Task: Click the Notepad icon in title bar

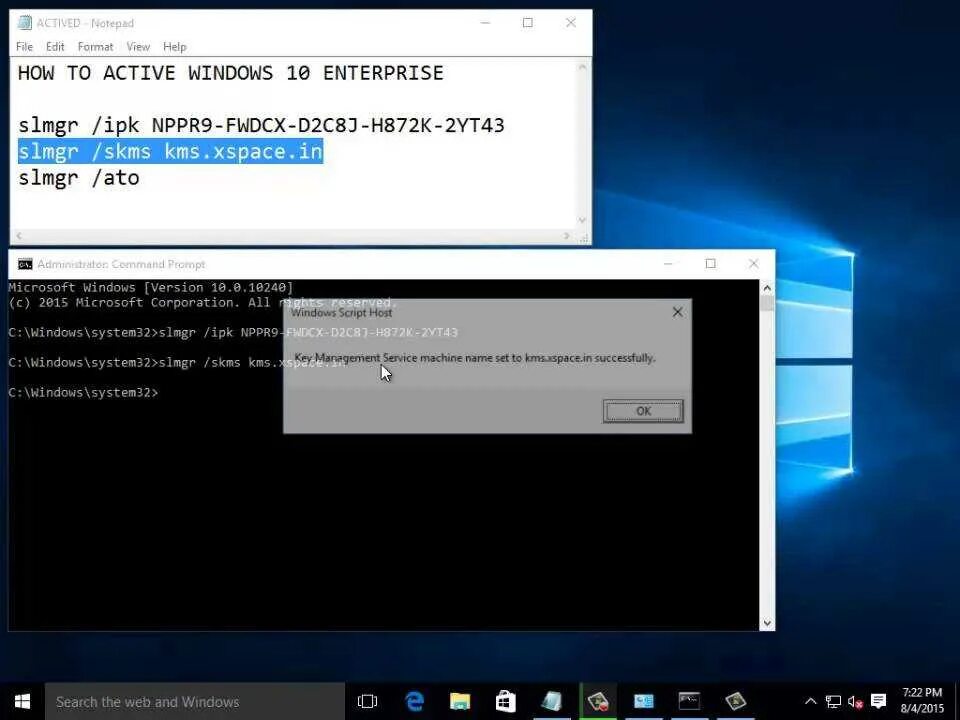Action: 24,23
